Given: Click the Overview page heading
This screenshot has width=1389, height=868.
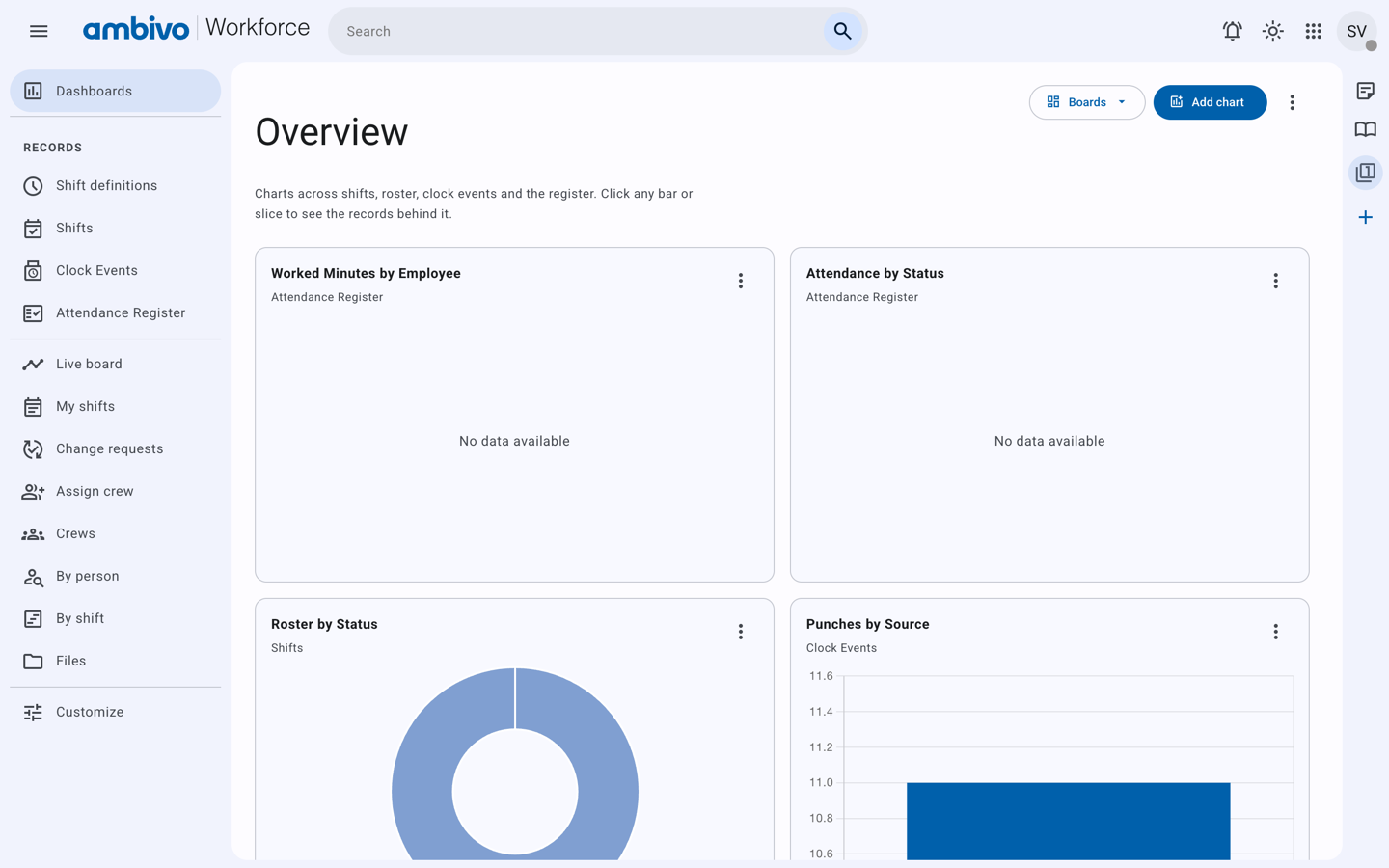Looking at the screenshot, I should (x=332, y=132).
